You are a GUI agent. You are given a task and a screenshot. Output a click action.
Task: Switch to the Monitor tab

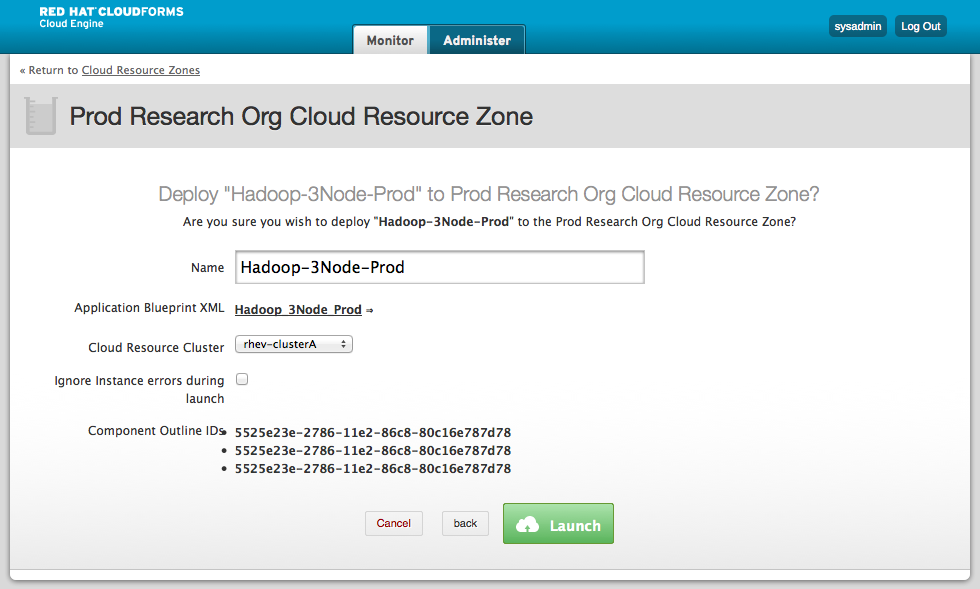click(x=390, y=40)
